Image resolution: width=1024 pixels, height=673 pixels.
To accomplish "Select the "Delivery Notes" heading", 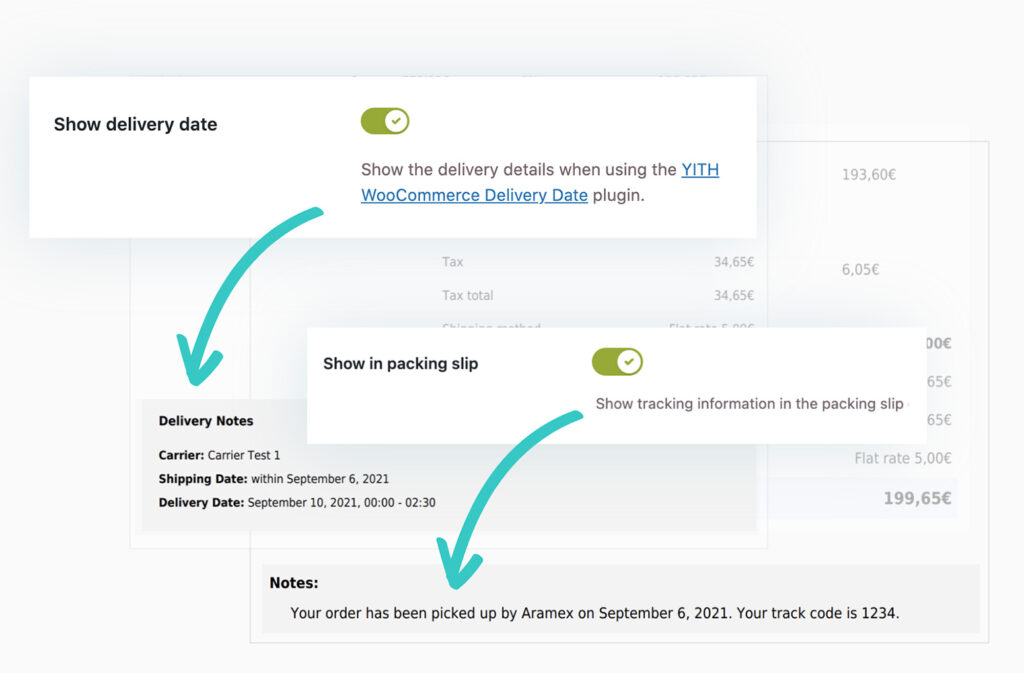I will 206,421.
